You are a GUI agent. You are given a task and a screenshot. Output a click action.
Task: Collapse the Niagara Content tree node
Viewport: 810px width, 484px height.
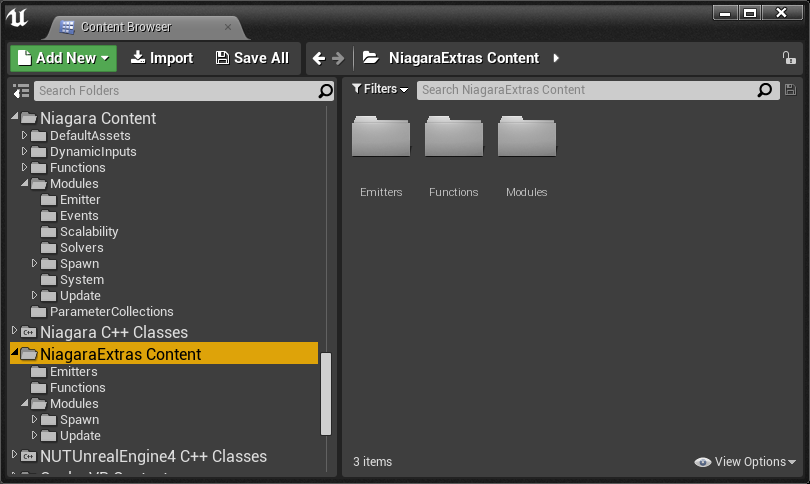[14, 117]
